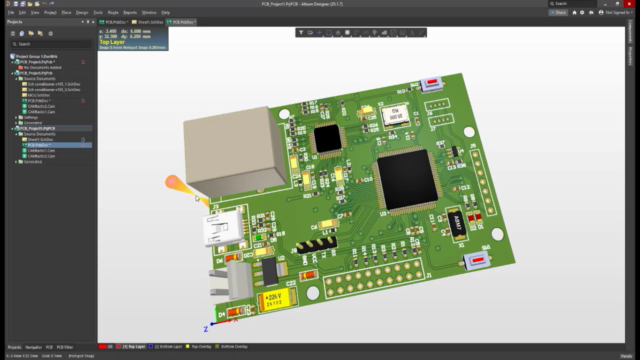
Task: Click the yellow Top Overlay color swatch
Action: [188, 347]
